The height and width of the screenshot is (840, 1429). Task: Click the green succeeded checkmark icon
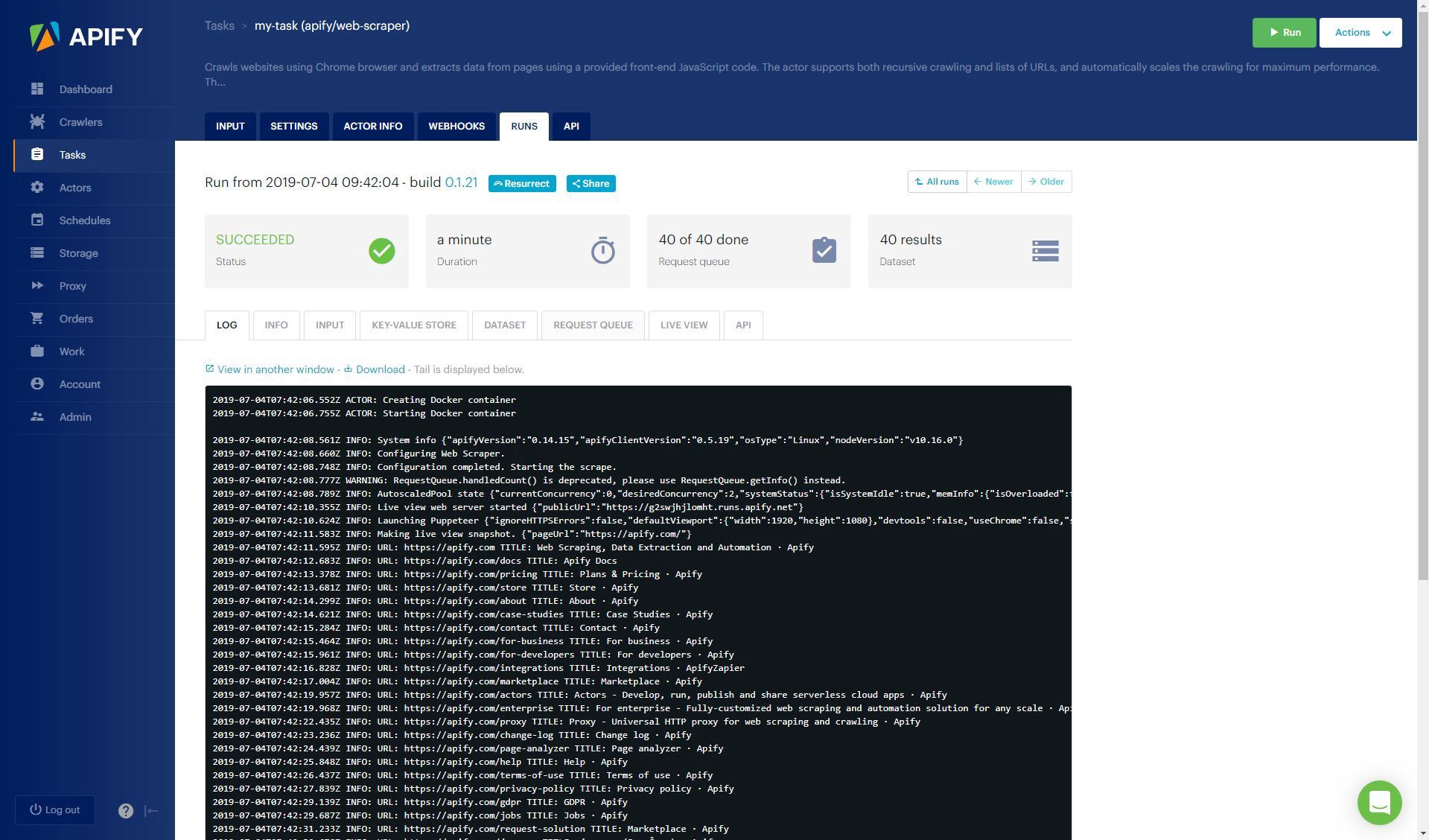382,251
